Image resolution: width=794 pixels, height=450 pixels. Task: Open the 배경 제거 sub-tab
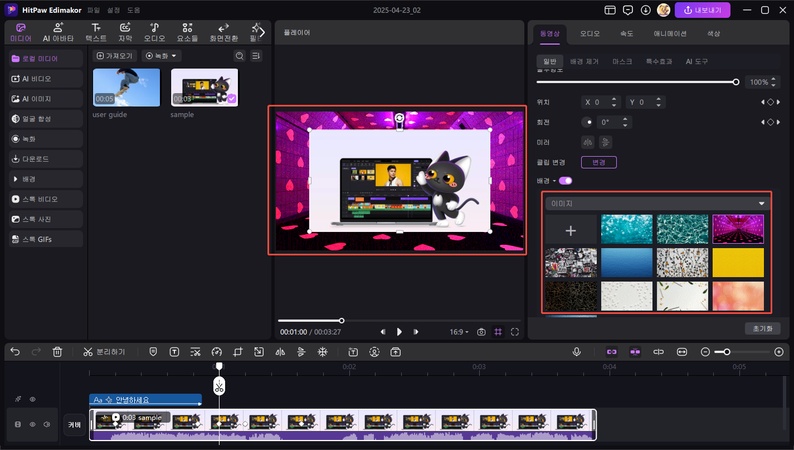pyautogui.click(x=584, y=61)
